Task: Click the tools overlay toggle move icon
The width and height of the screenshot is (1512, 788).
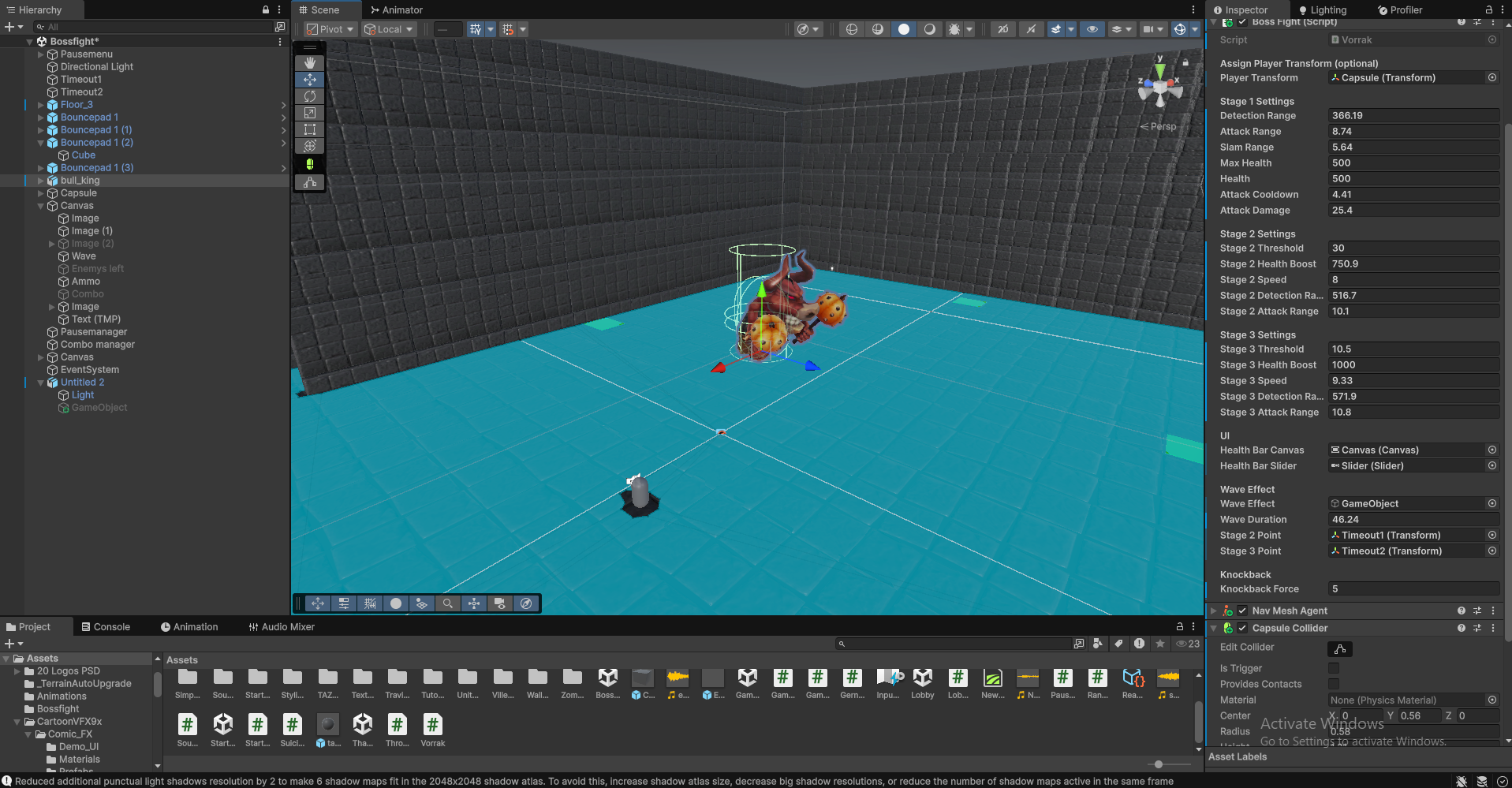Action: pos(318,603)
